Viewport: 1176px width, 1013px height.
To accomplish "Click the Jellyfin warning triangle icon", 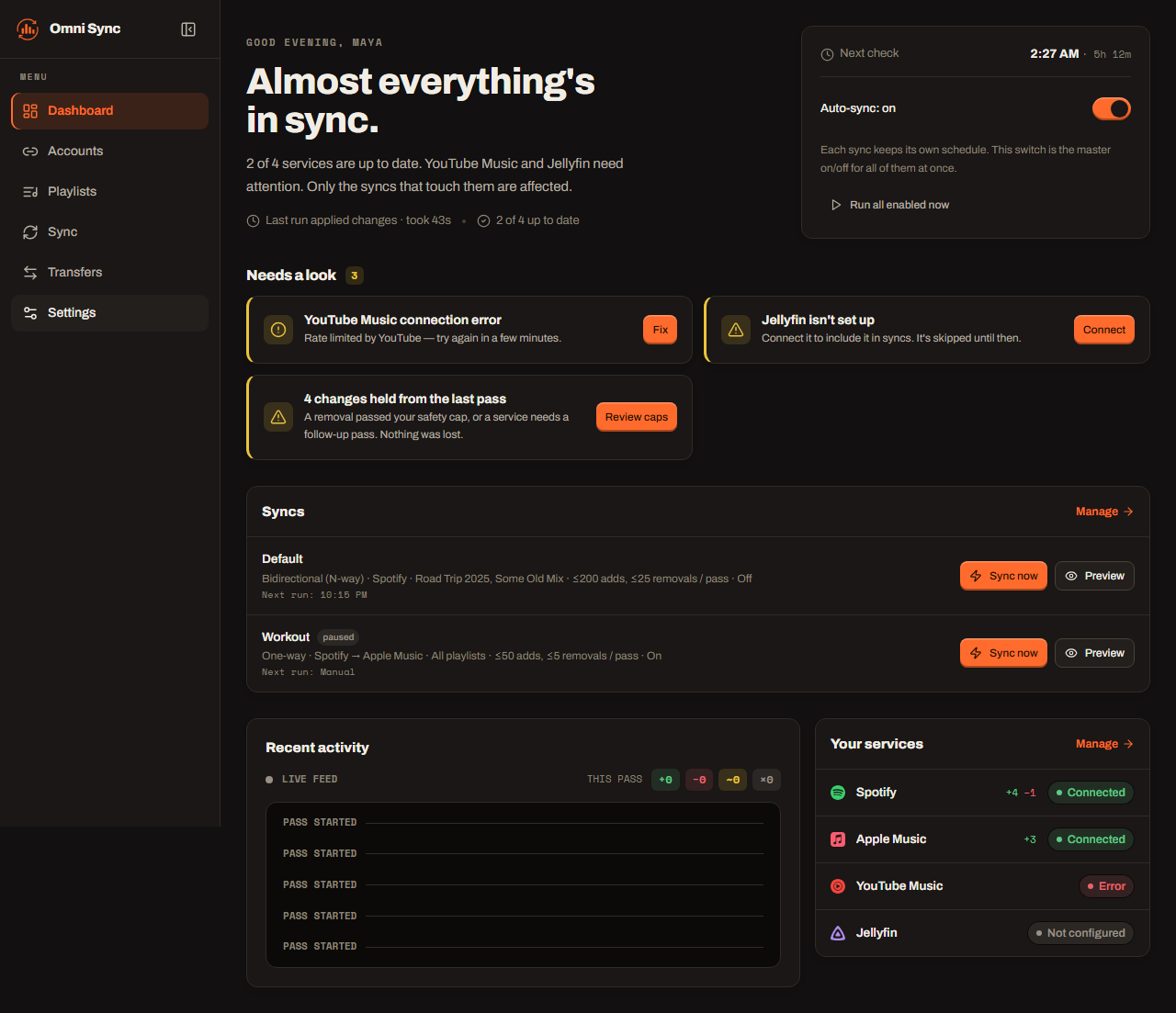I will tap(736, 330).
